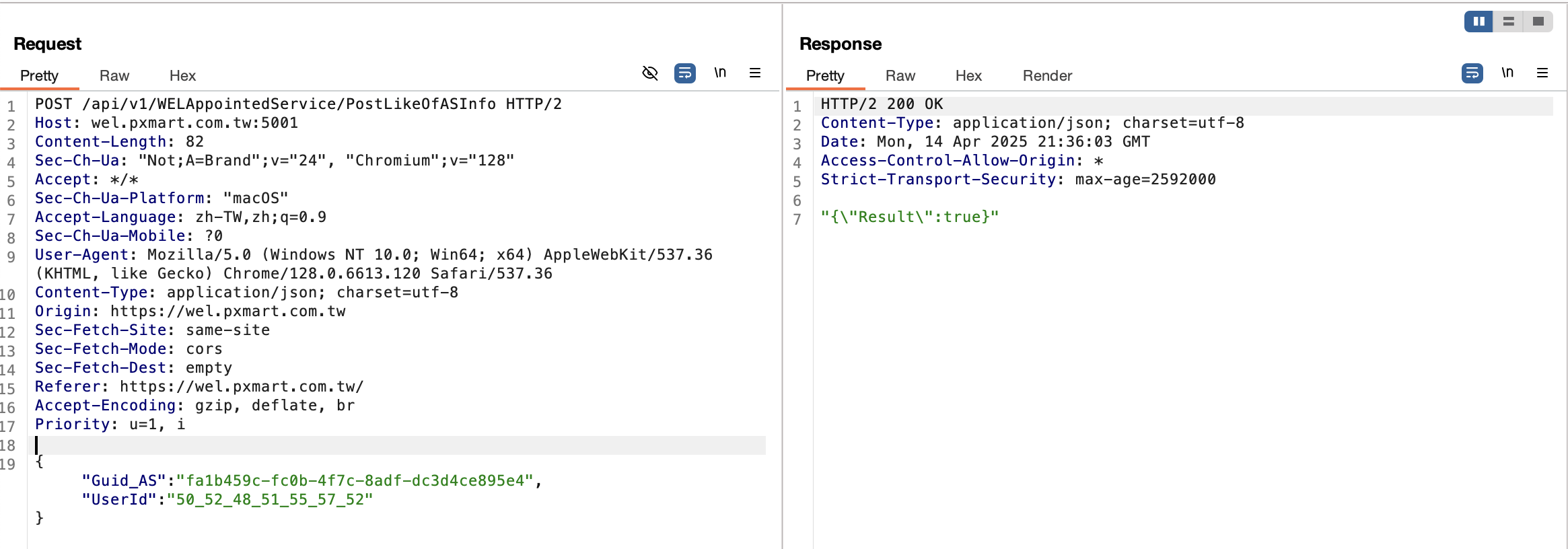Click the response body Result true text
The width and height of the screenshot is (1568, 549).
point(910,217)
